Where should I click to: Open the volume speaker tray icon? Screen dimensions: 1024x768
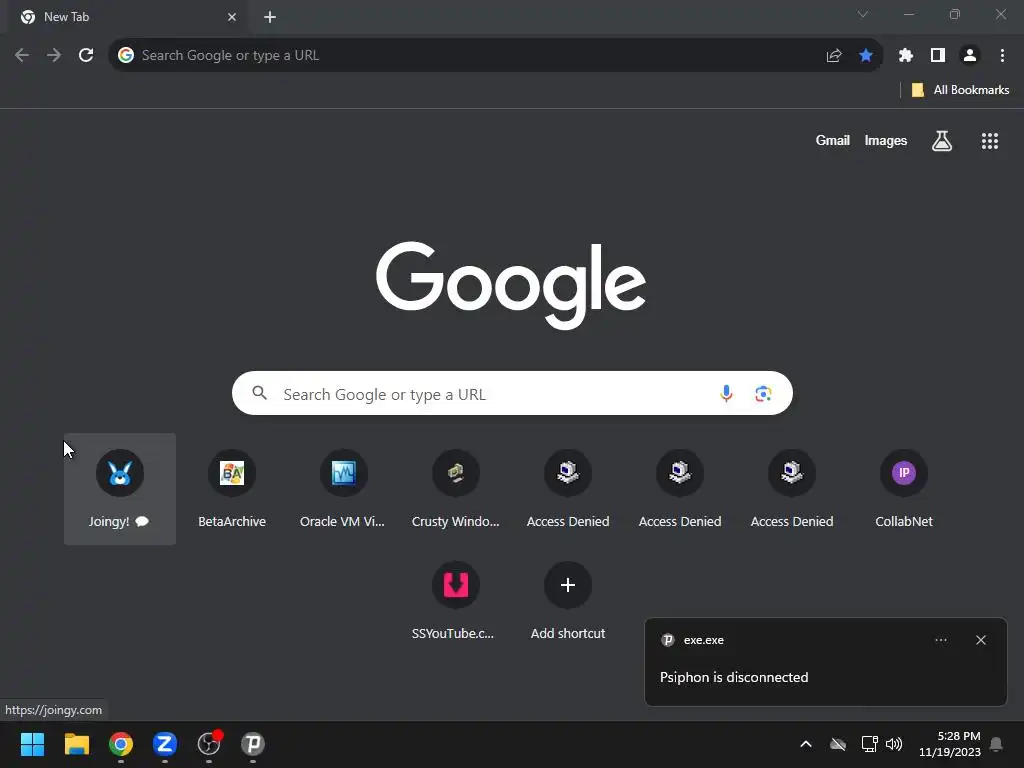pos(894,744)
